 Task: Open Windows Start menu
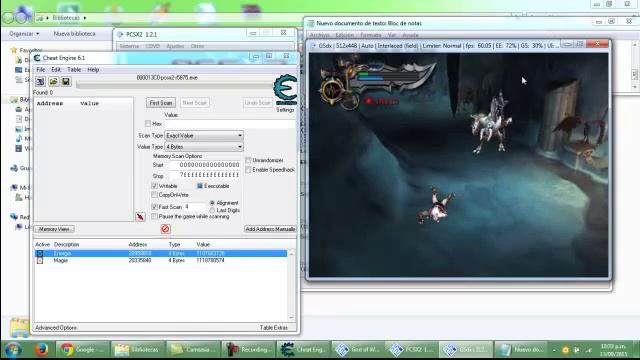tap(13, 350)
